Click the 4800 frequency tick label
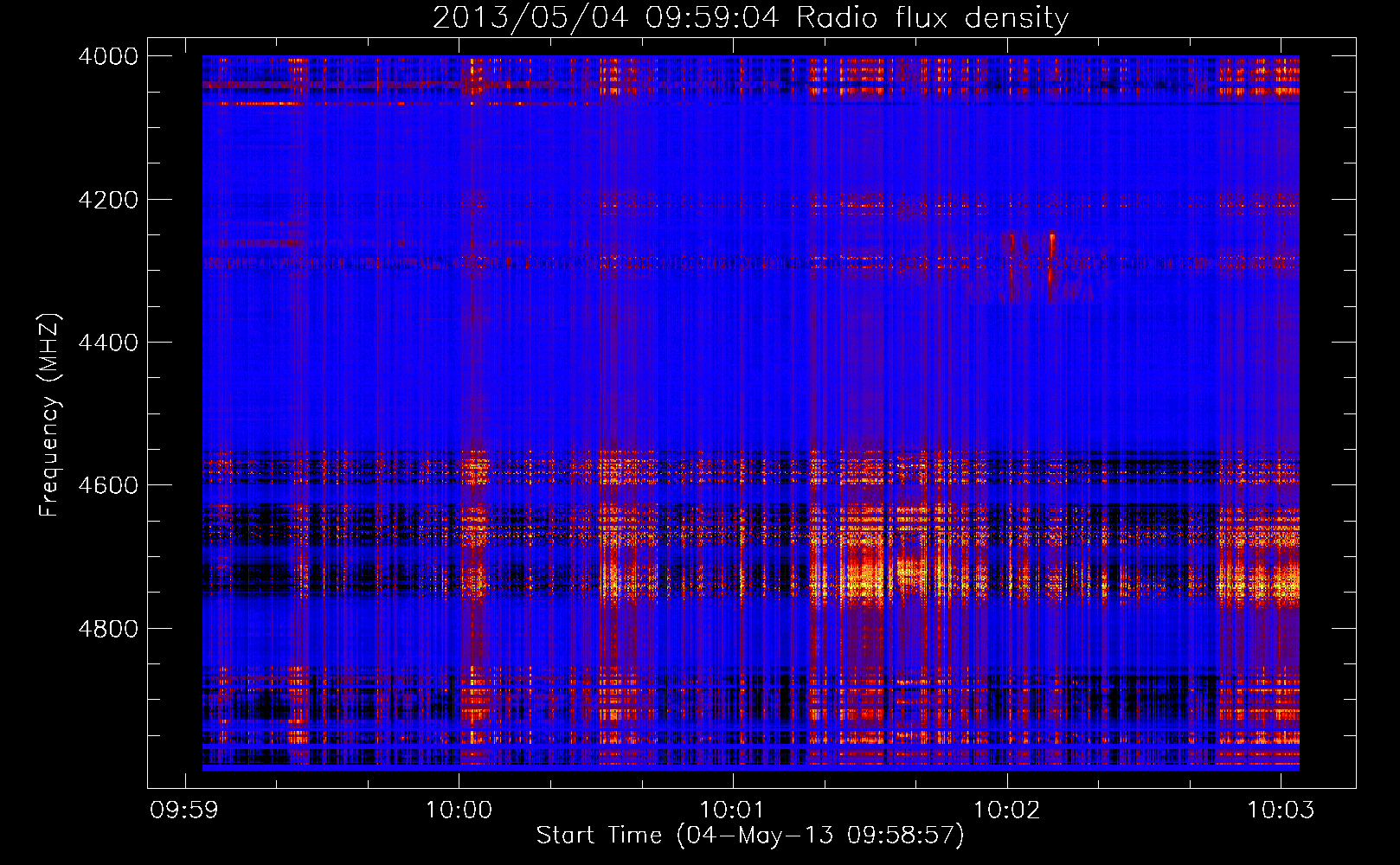The width and height of the screenshot is (1400, 865). 108,629
